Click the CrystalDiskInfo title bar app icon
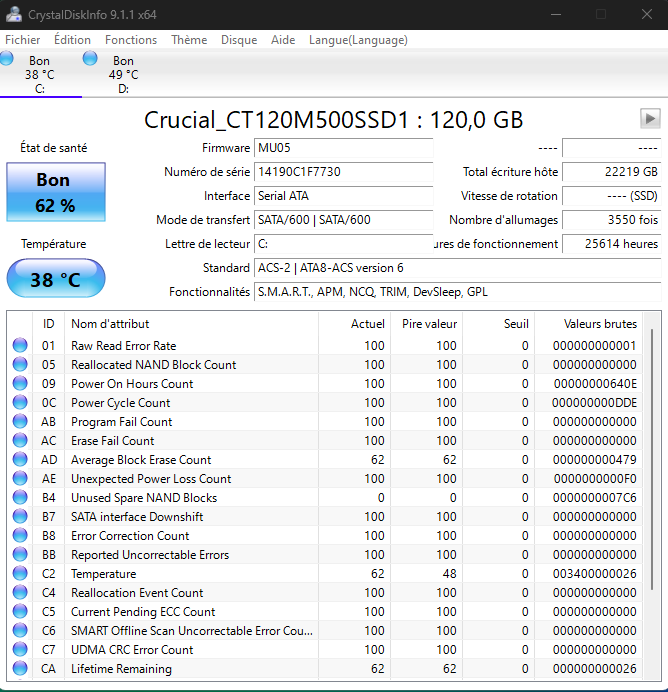This screenshot has height=692, width=668. pos(14,15)
